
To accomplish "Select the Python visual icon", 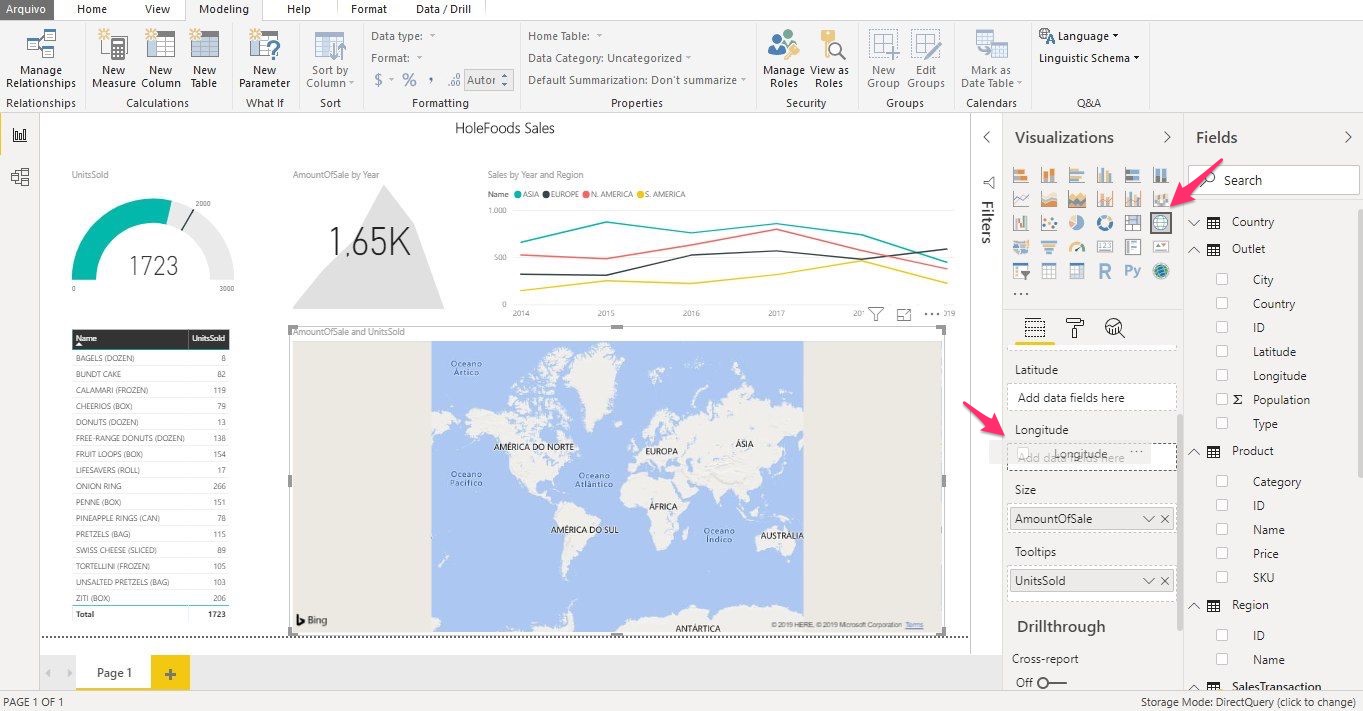I will [x=1132, y=271].
